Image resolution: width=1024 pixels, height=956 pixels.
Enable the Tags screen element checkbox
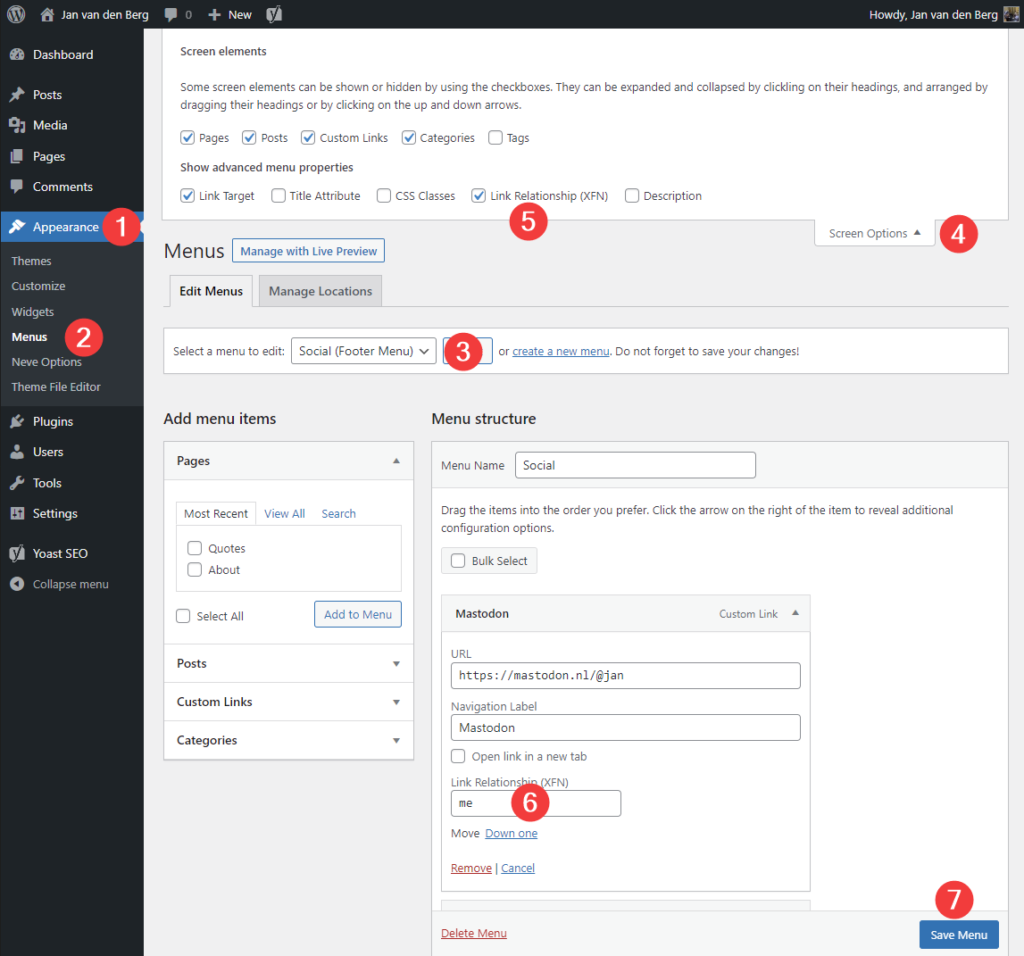495,138
